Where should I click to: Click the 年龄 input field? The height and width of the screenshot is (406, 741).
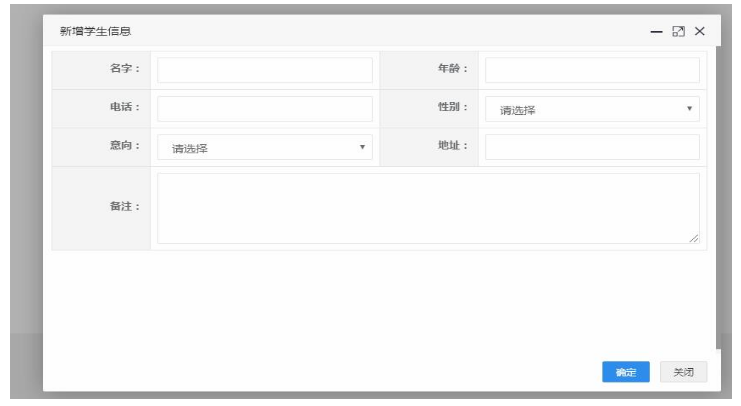pos(592,70)
